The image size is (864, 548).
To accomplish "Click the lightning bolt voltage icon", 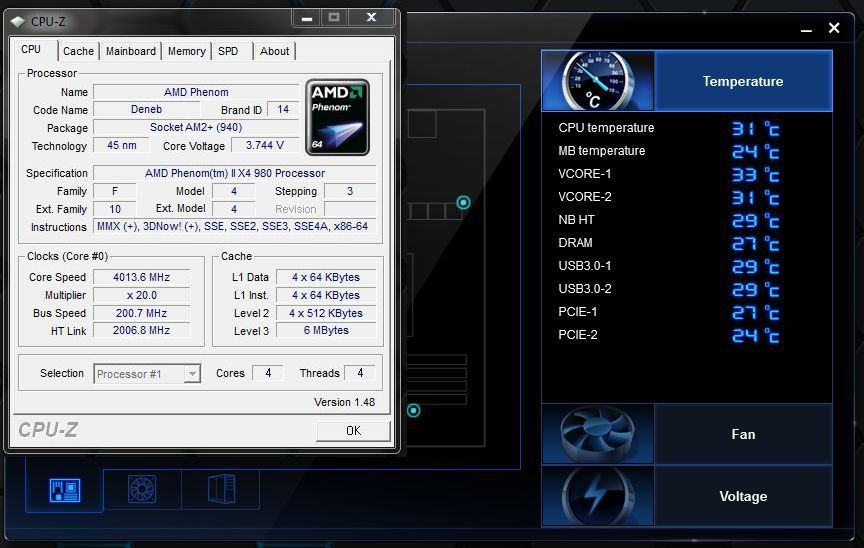I will [x=598, y=496].
